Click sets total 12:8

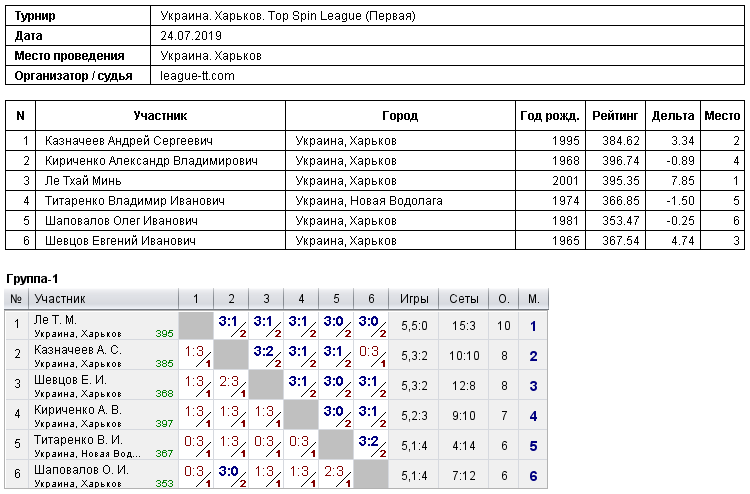pyautogui.click(x=463, y=386)
